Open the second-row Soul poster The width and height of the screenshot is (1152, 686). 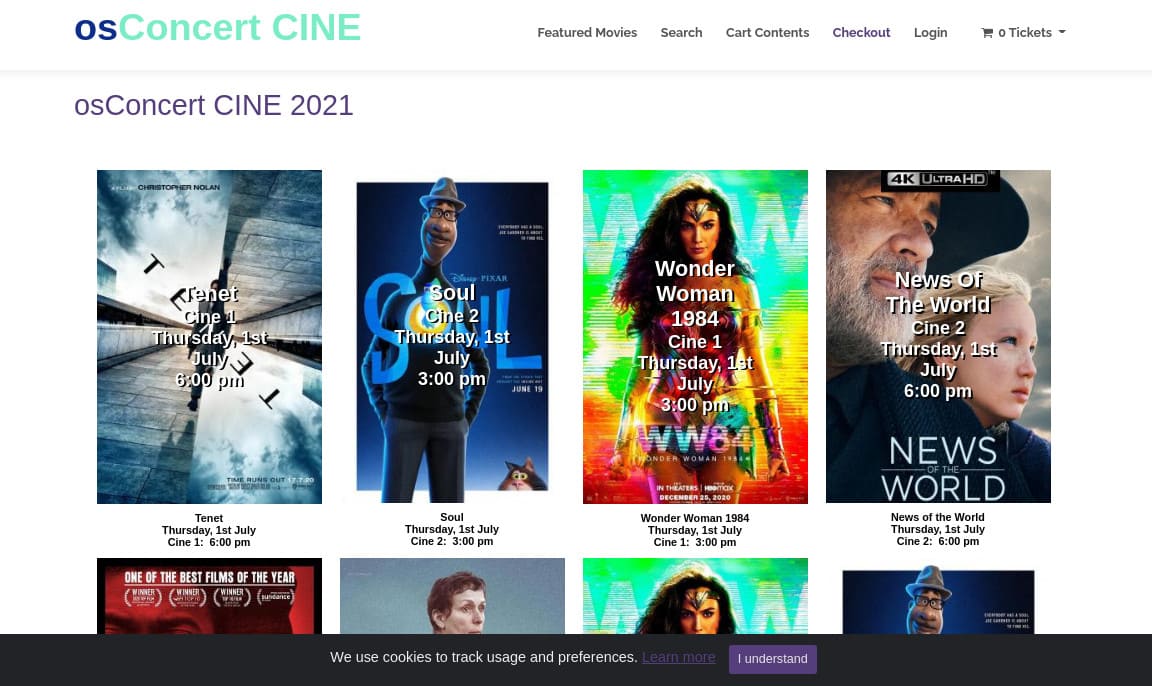[938, 596]
